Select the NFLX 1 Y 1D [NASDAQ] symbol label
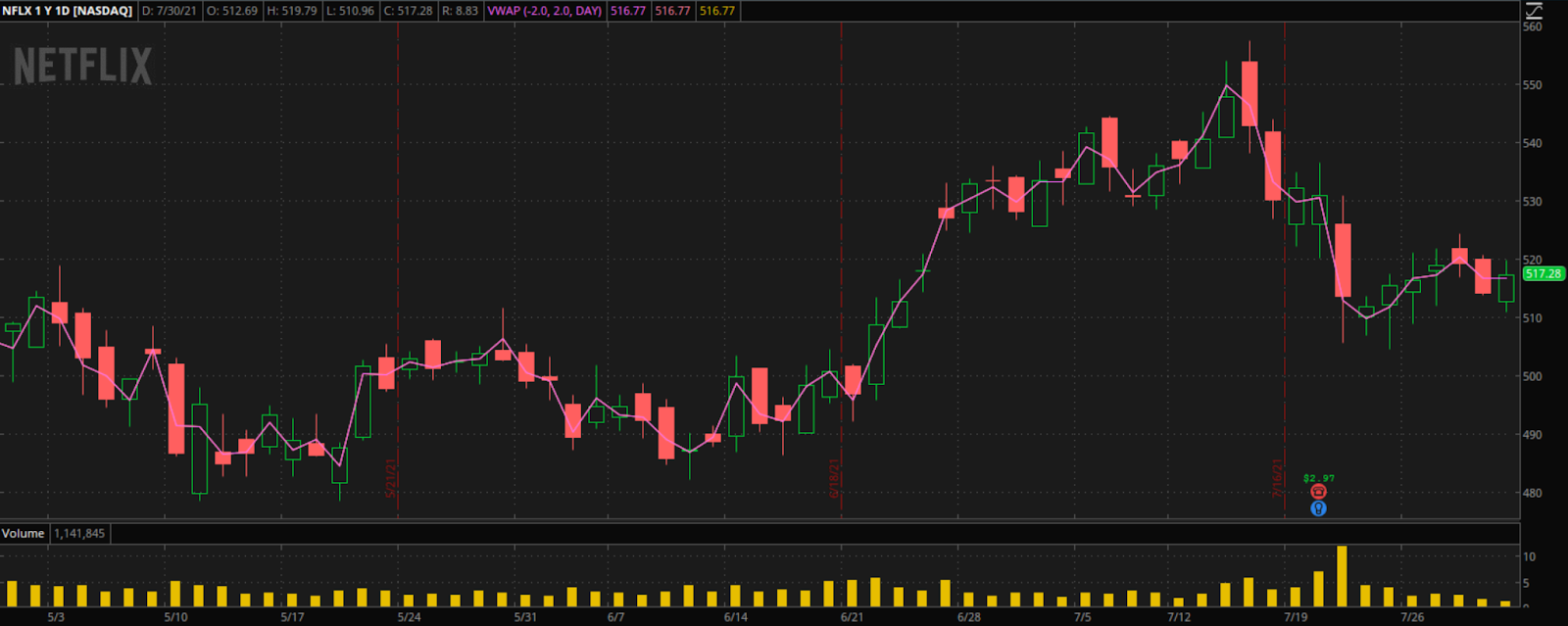The width and height of the screenshot is (1568, 626). [68, 11]
